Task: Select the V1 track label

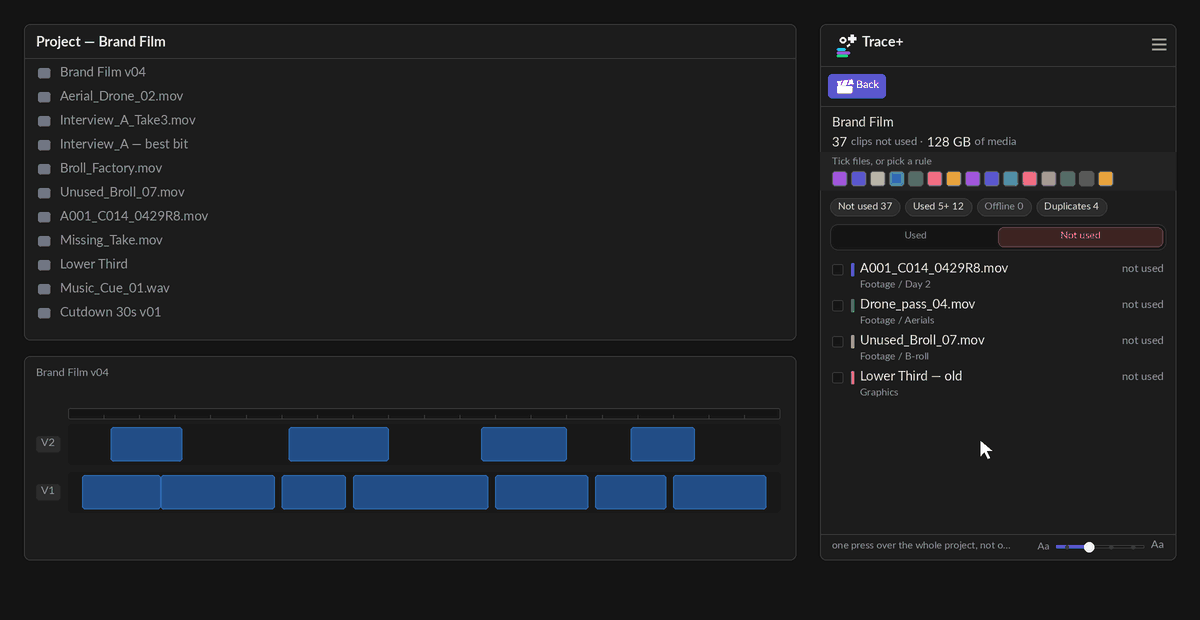Action: pyautogui.click(x=48, y=491)
